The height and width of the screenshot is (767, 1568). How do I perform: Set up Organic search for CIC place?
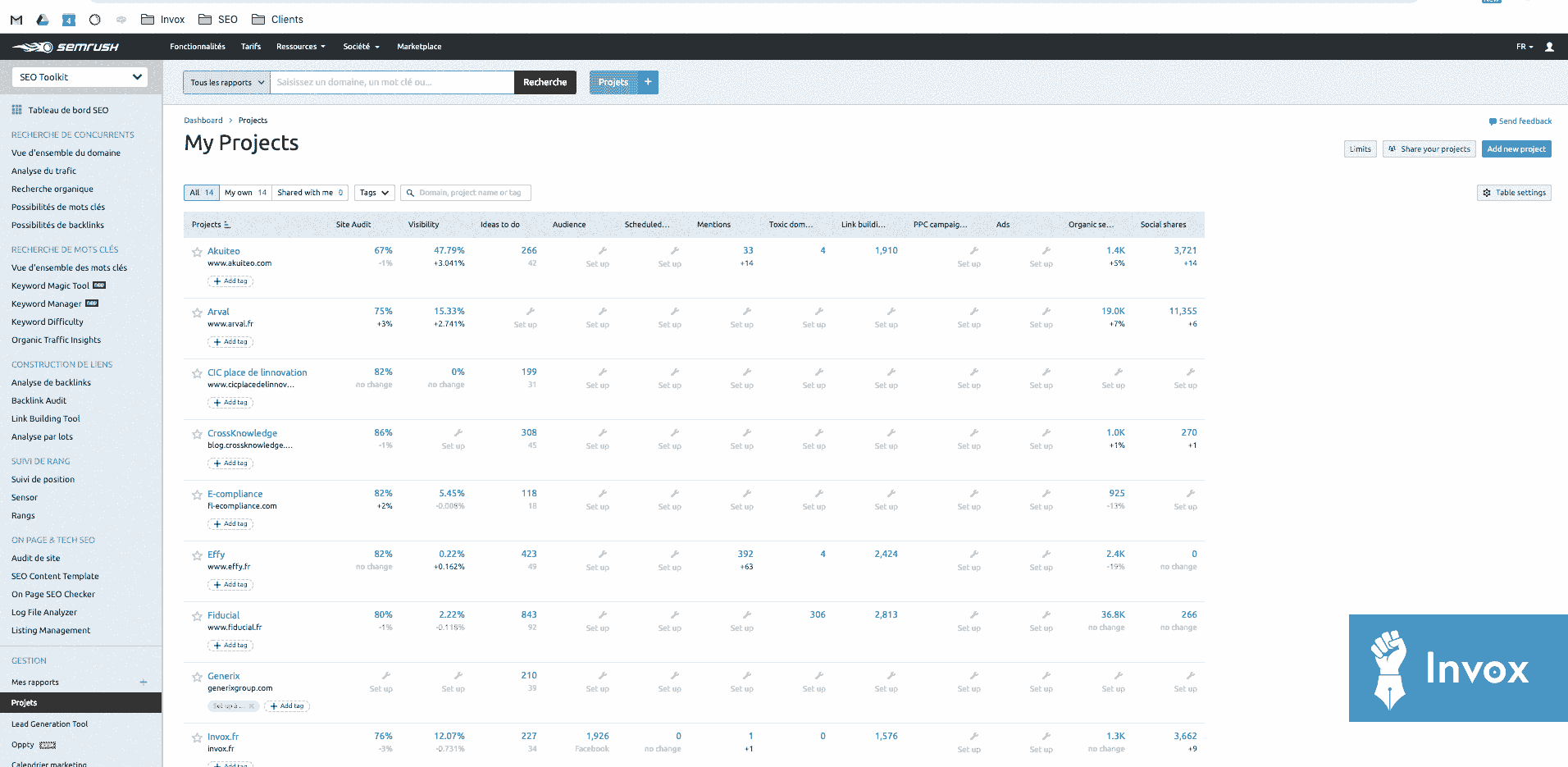[1114, 379]
